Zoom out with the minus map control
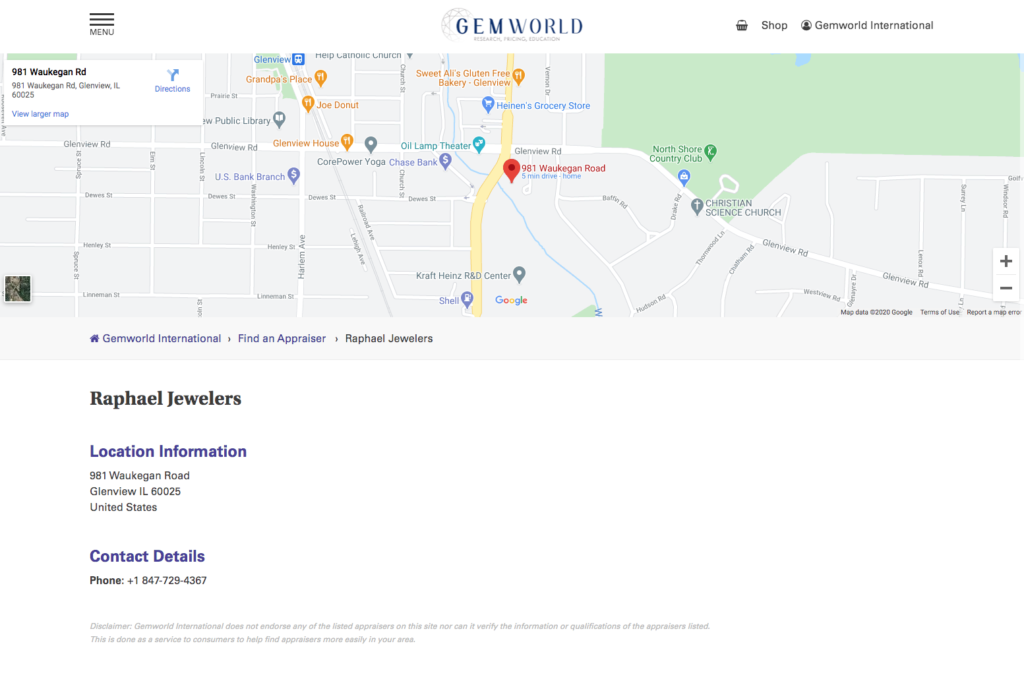Image resolution: width=1024 pixels, height=683 pixels. [x=1006, y=287]
